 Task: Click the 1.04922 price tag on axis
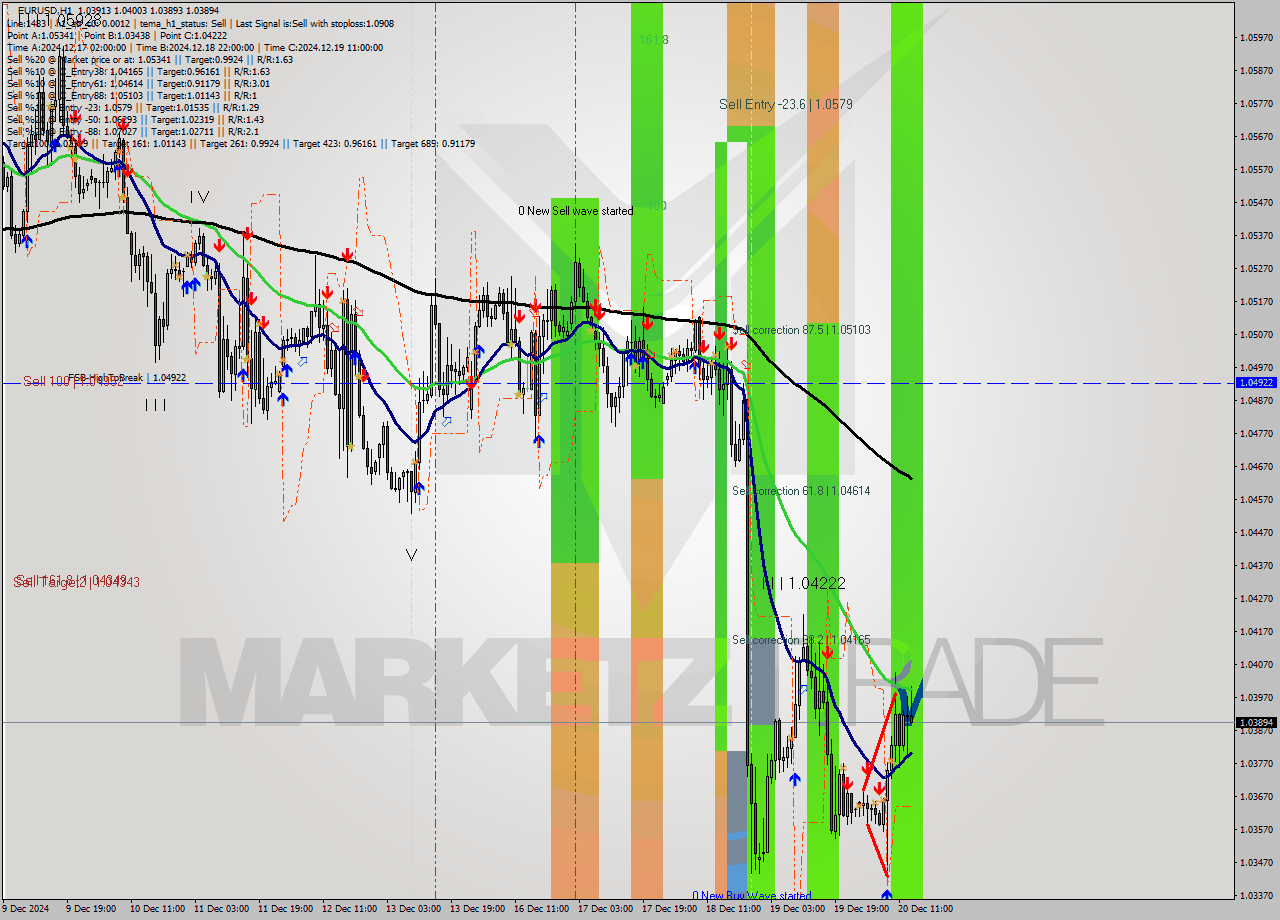coord(1256,383)
